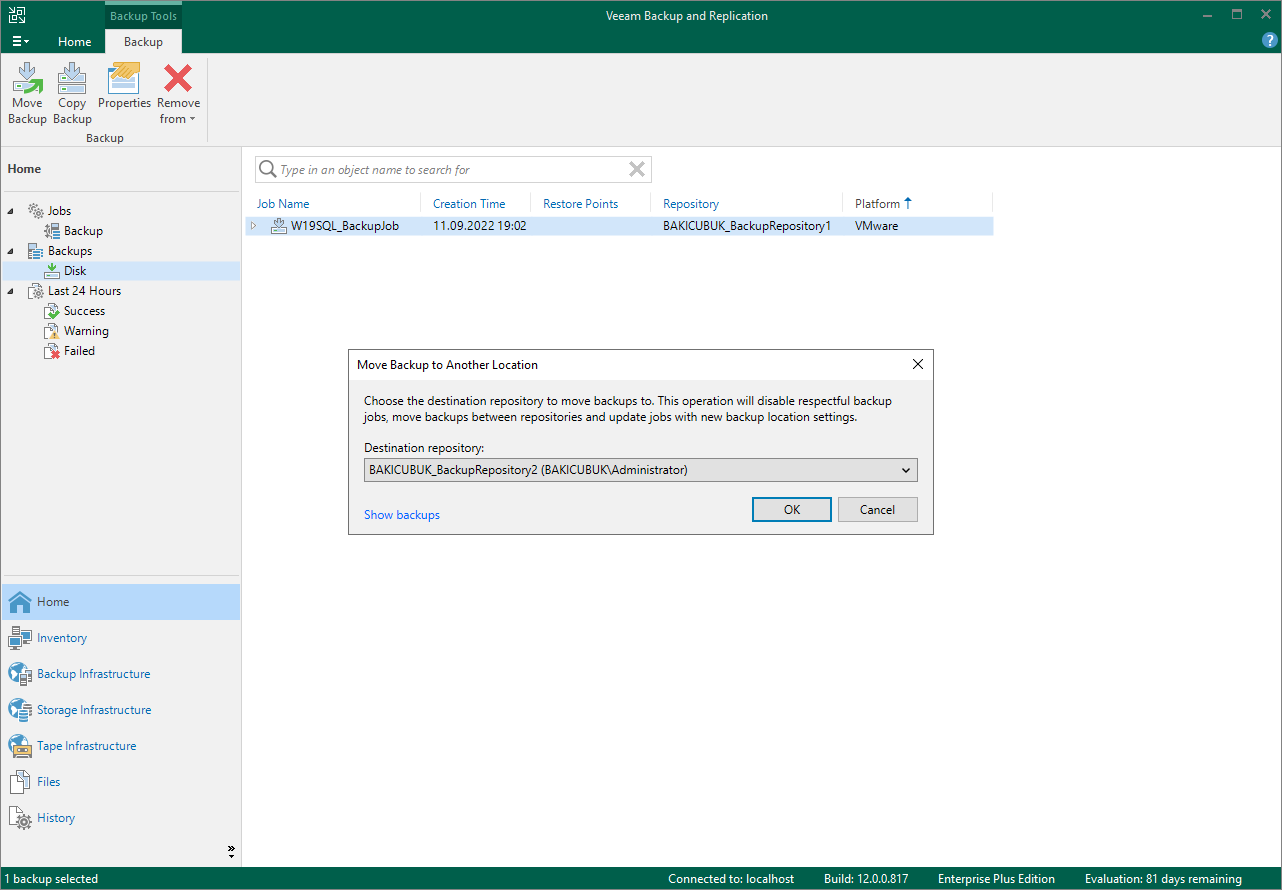Click the Jobs gear icon in tree

pyautogui.click(x=36, y=211)
